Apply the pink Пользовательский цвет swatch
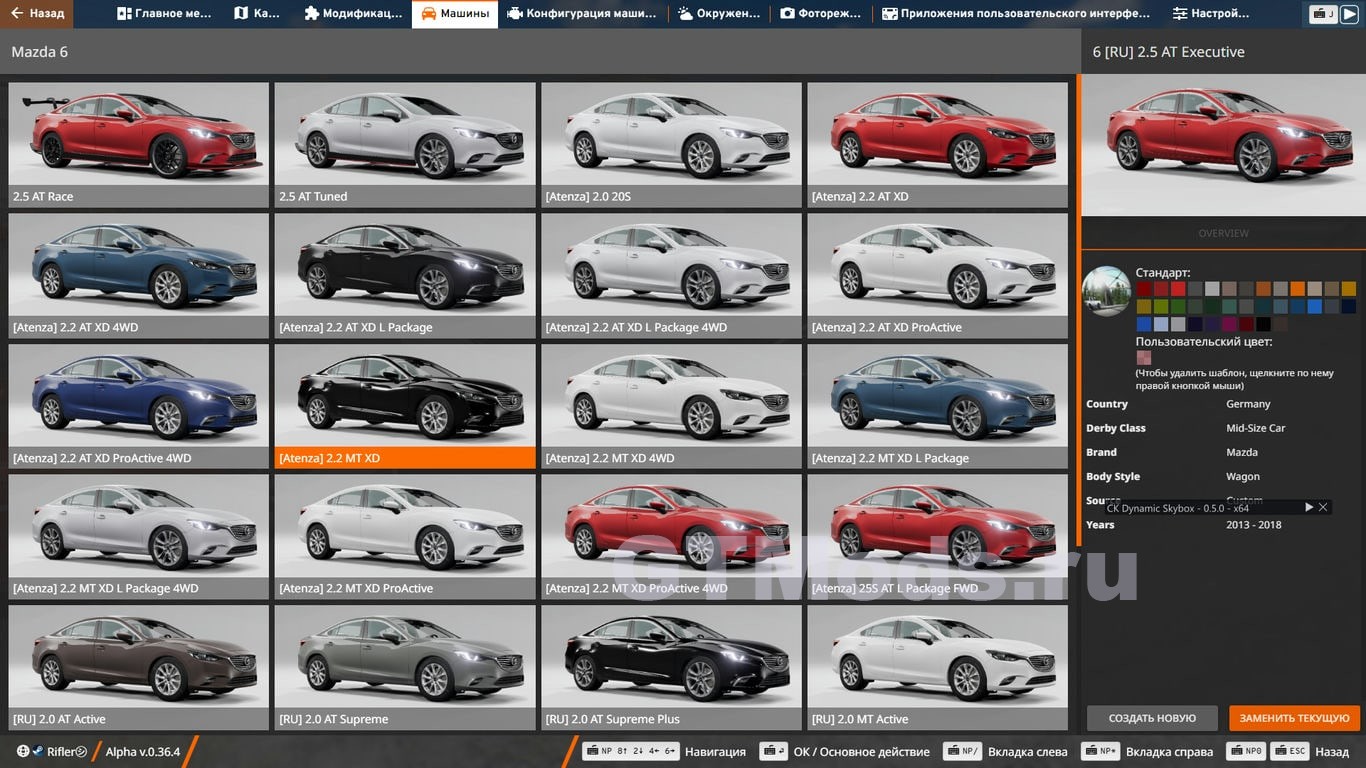 coord(1144,358)
